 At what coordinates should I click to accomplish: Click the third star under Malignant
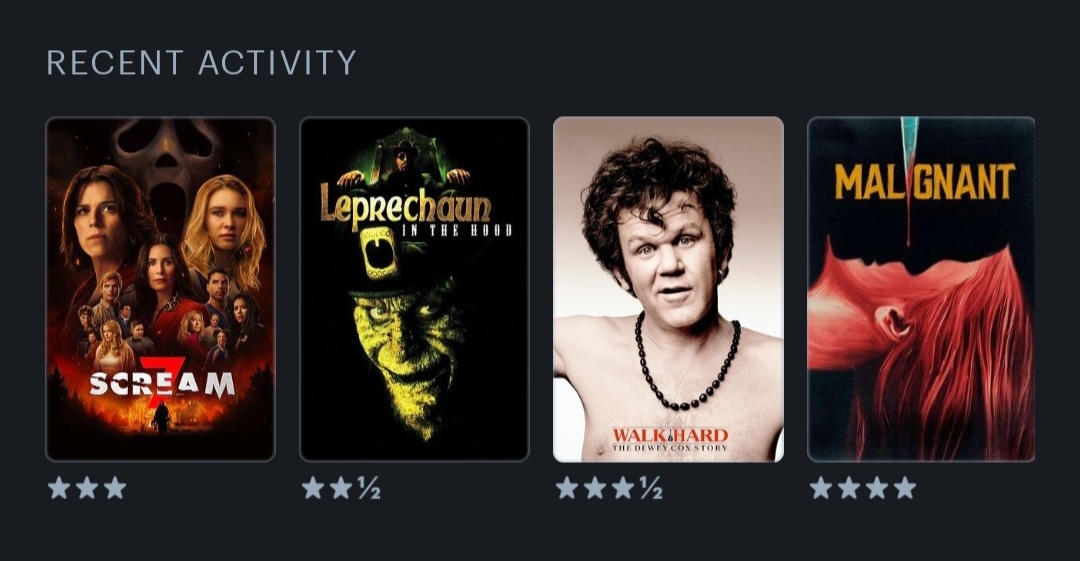pyautogui.click(x=876, y=488)
